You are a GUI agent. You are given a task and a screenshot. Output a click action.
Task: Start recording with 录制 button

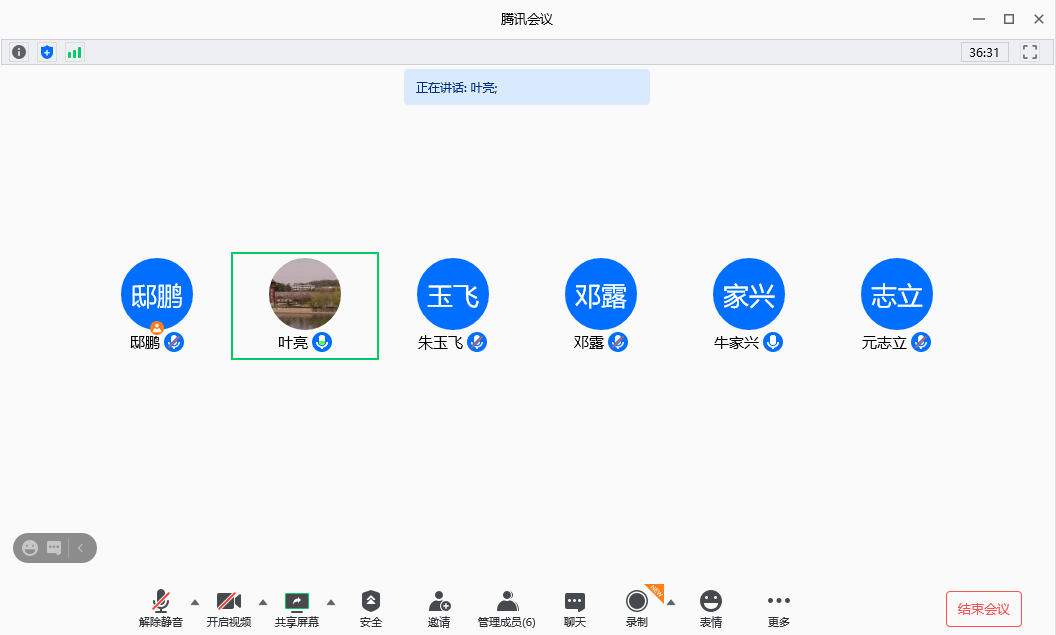click(x=637, y=608)
